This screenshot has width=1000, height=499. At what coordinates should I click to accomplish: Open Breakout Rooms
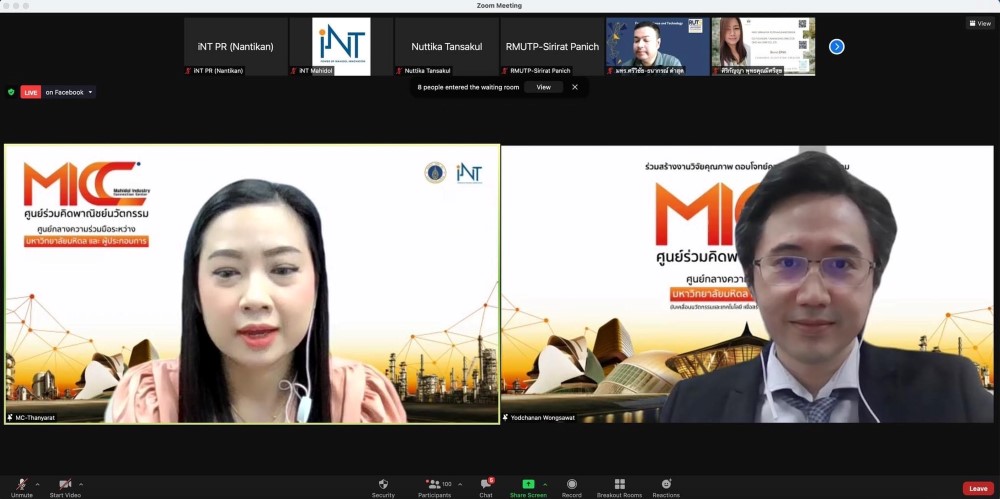pyautogui.click(x=619, y=485)
